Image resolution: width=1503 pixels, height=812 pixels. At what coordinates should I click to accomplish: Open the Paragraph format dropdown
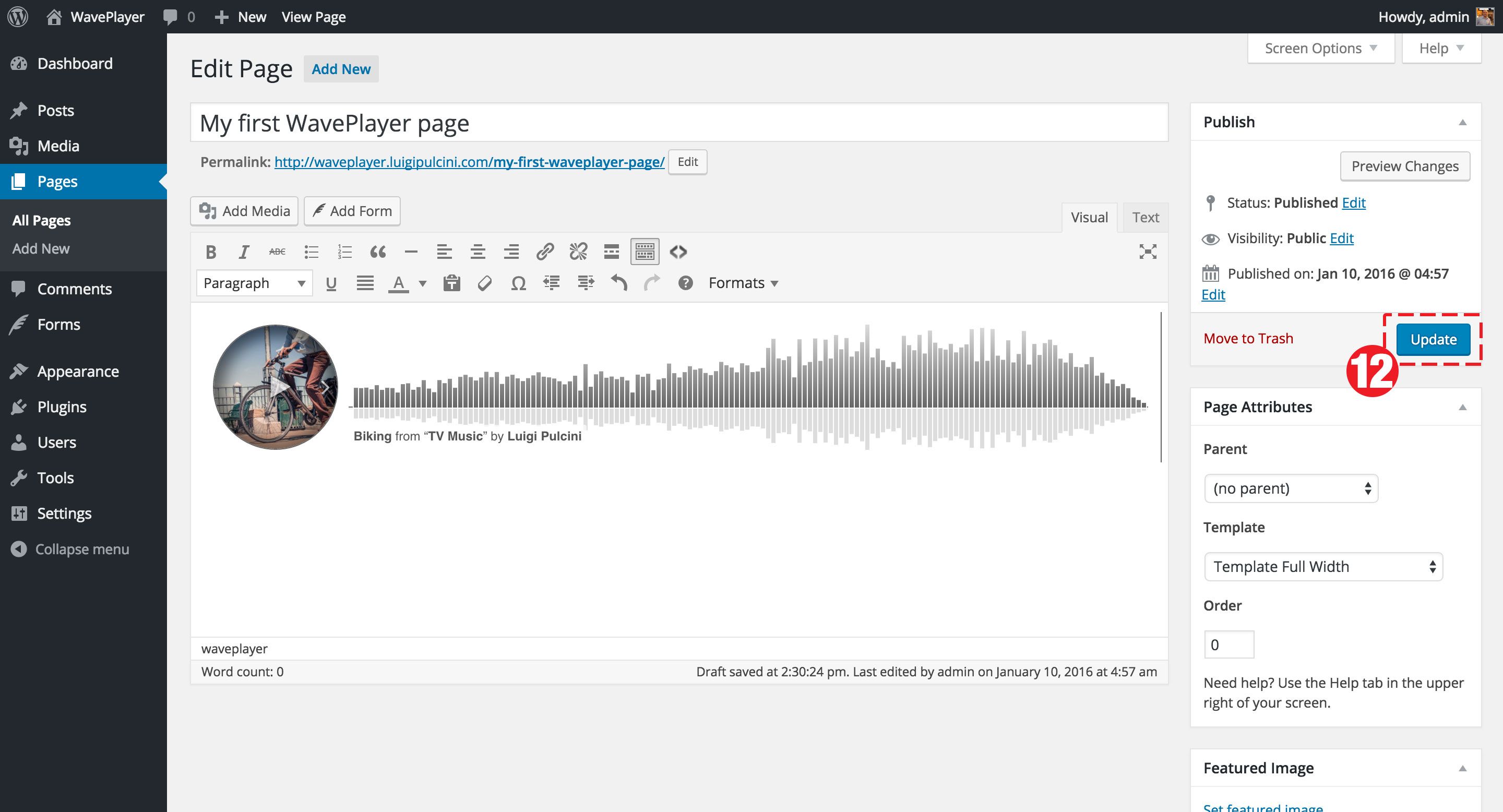(x=254, y=283)
